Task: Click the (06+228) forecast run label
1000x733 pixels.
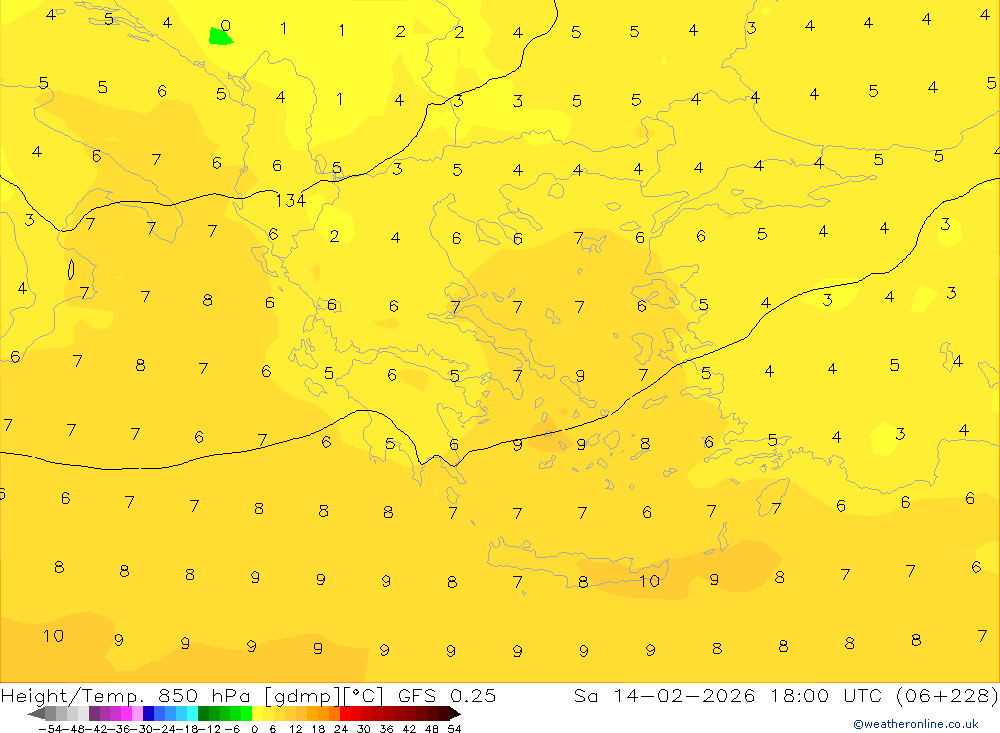Action: [947, 696]
